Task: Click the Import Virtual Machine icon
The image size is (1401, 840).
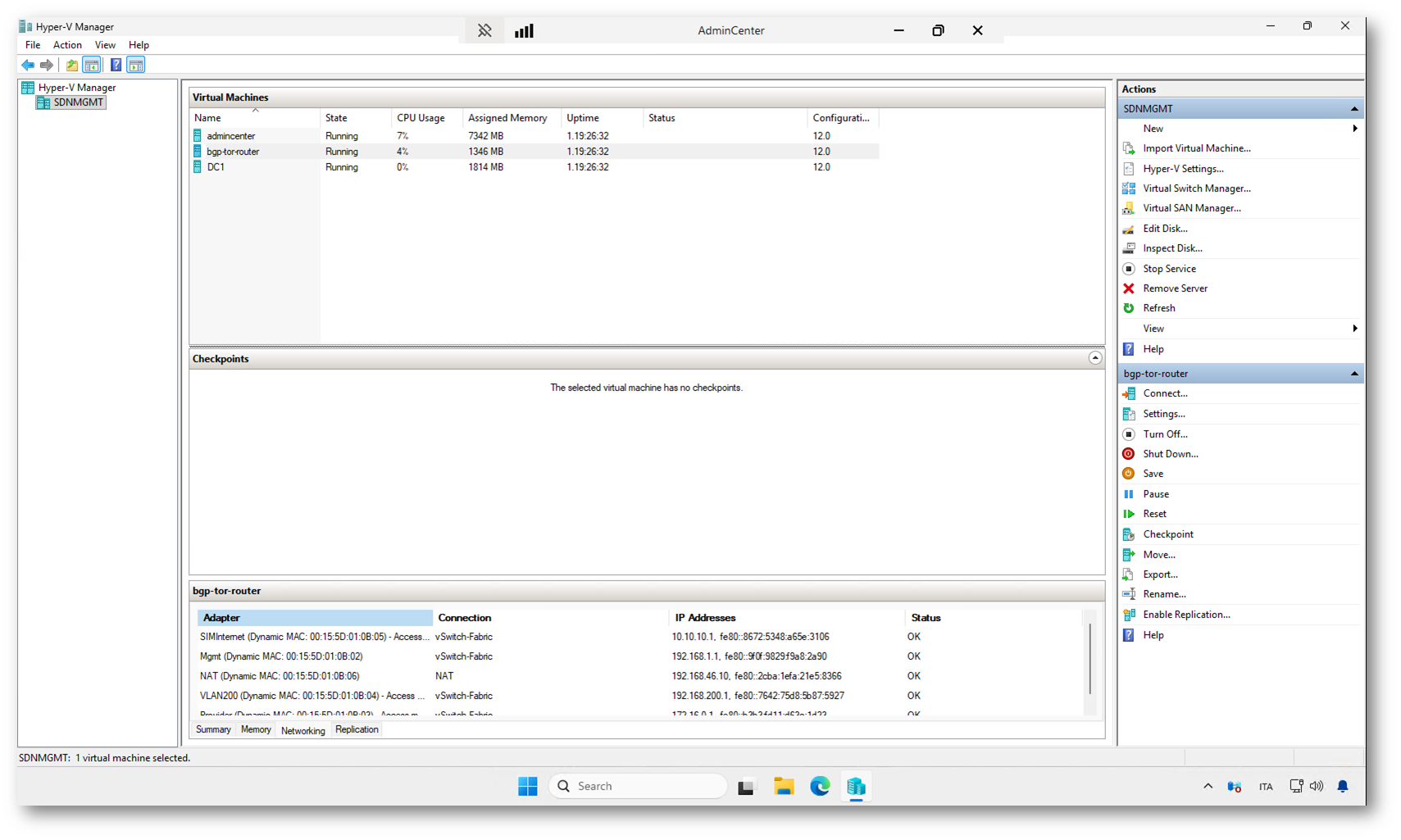Action: click(x=1129, y=148)
